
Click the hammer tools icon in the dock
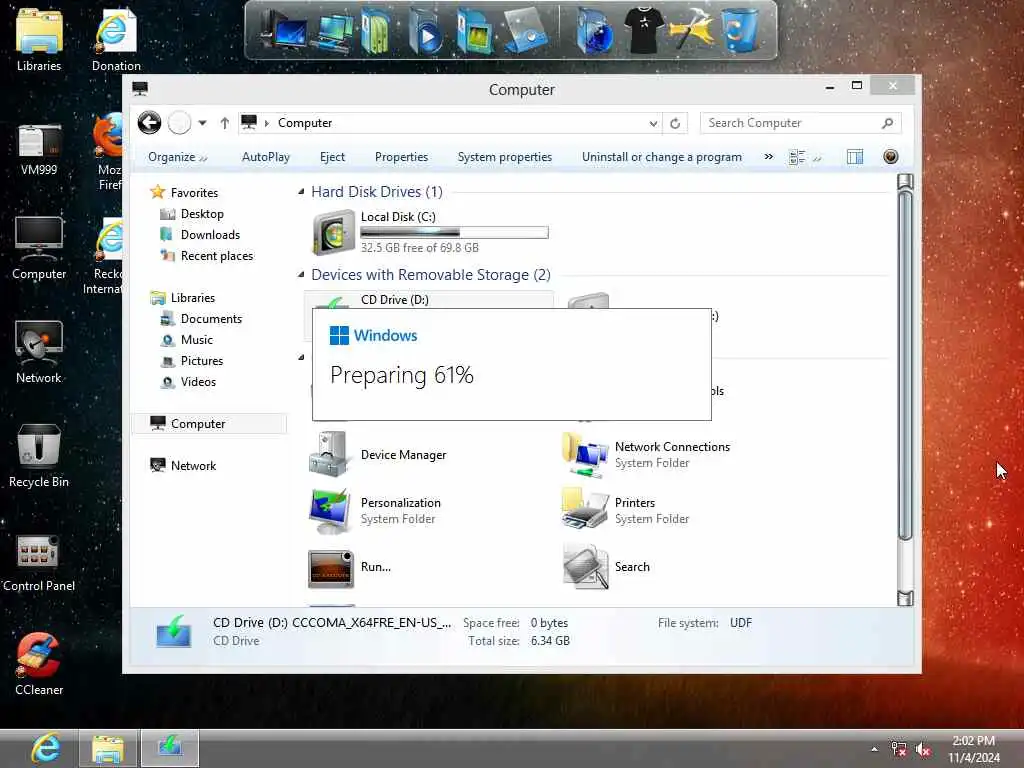(x=691, y=30)
